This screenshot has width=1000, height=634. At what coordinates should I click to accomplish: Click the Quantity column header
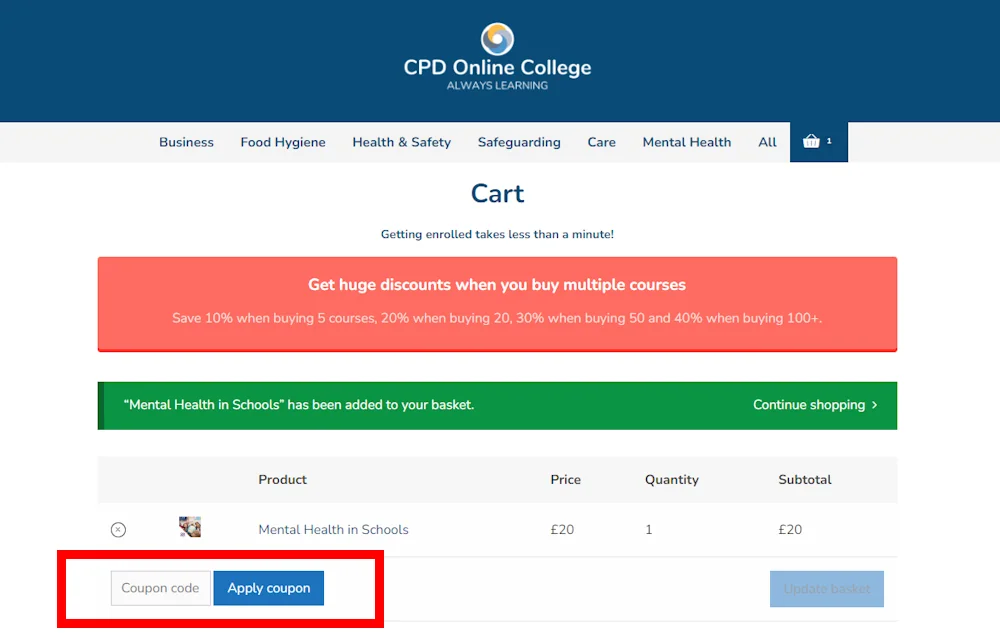click(672, 480)
